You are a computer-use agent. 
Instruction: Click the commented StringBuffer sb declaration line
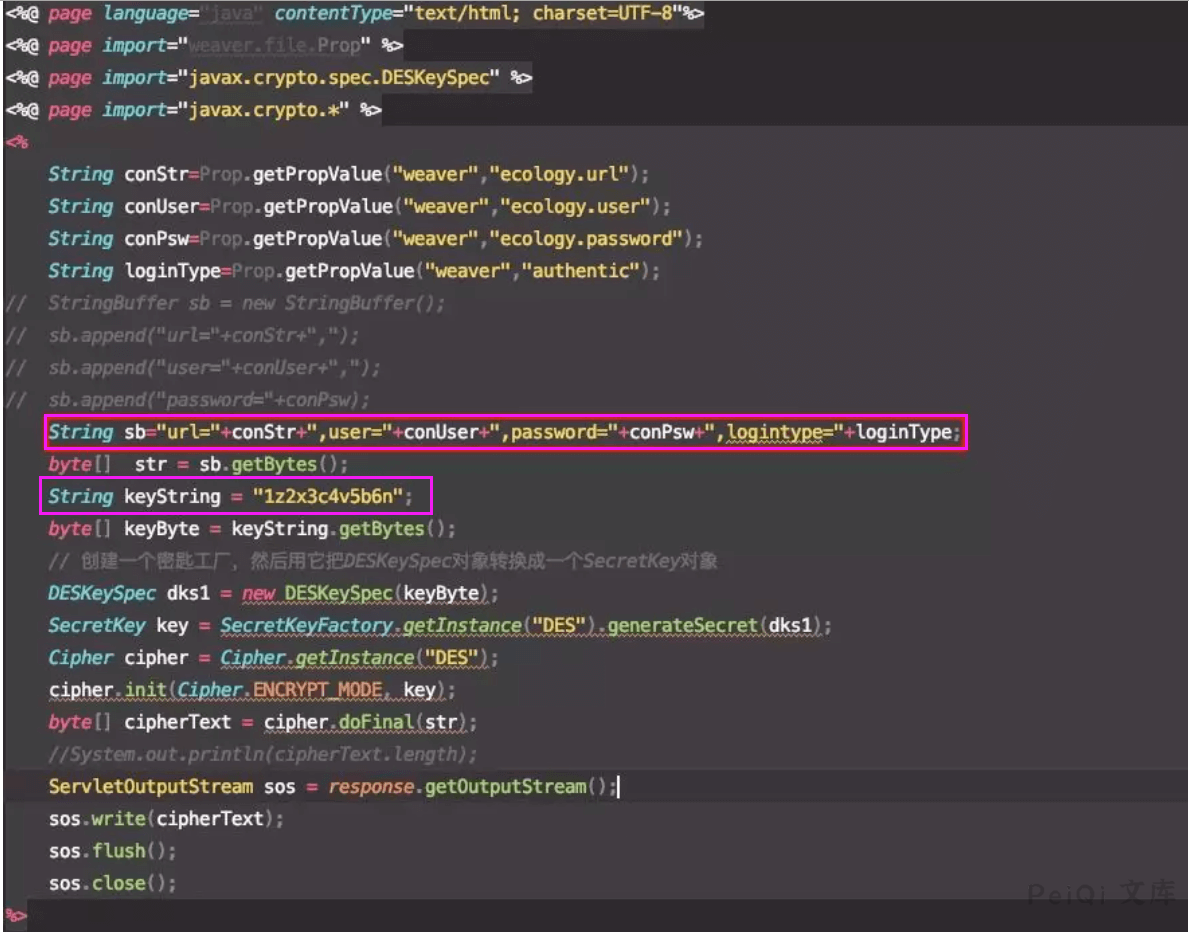coord(246,303)
